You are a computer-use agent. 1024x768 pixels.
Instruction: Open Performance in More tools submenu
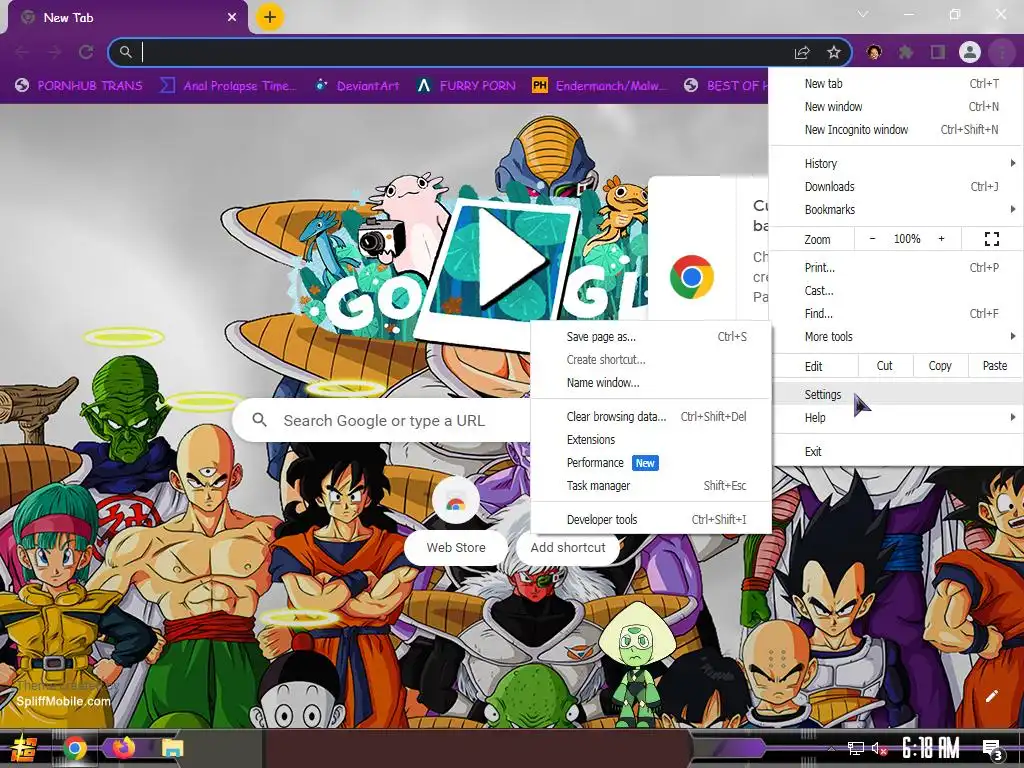(x=651, y=463)
